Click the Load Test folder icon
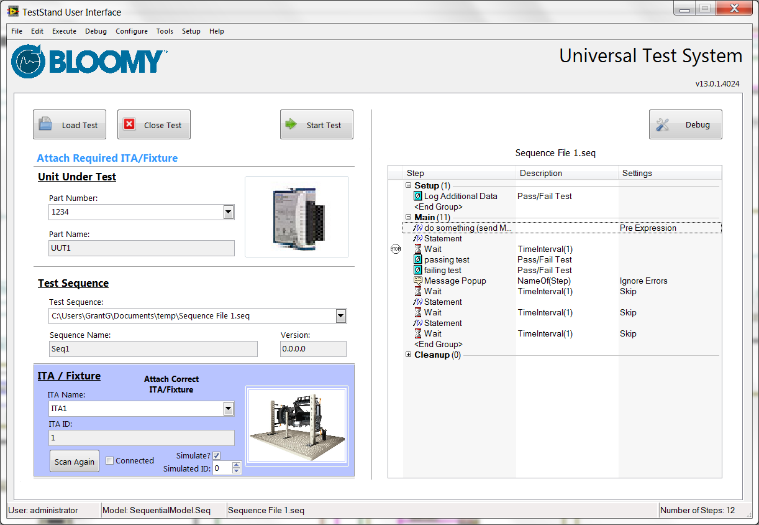This screenshot has width=759, height=525. (x=46, y=124)
